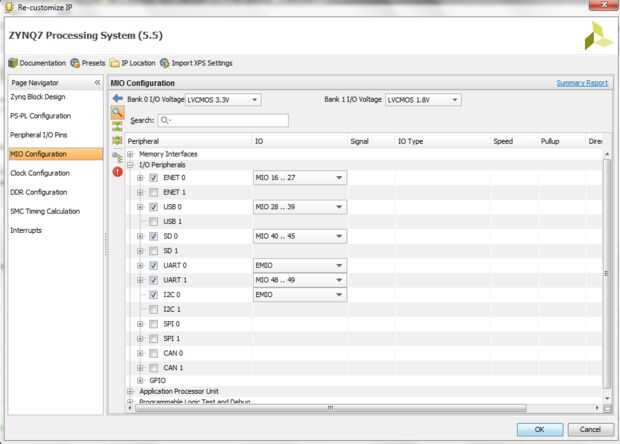
Task: Open the UART 0 EMIO dropdown
Action: click(x=300, y=265)
